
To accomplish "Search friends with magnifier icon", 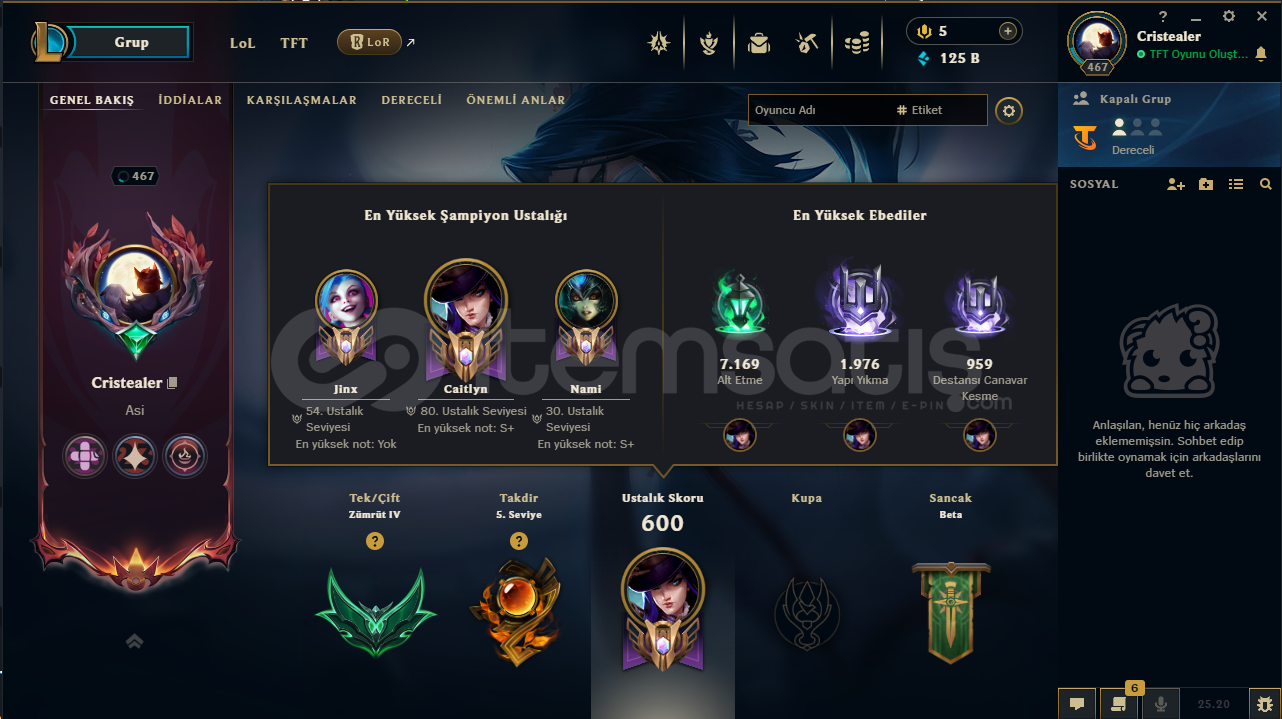I will [x=1266, y=184].
